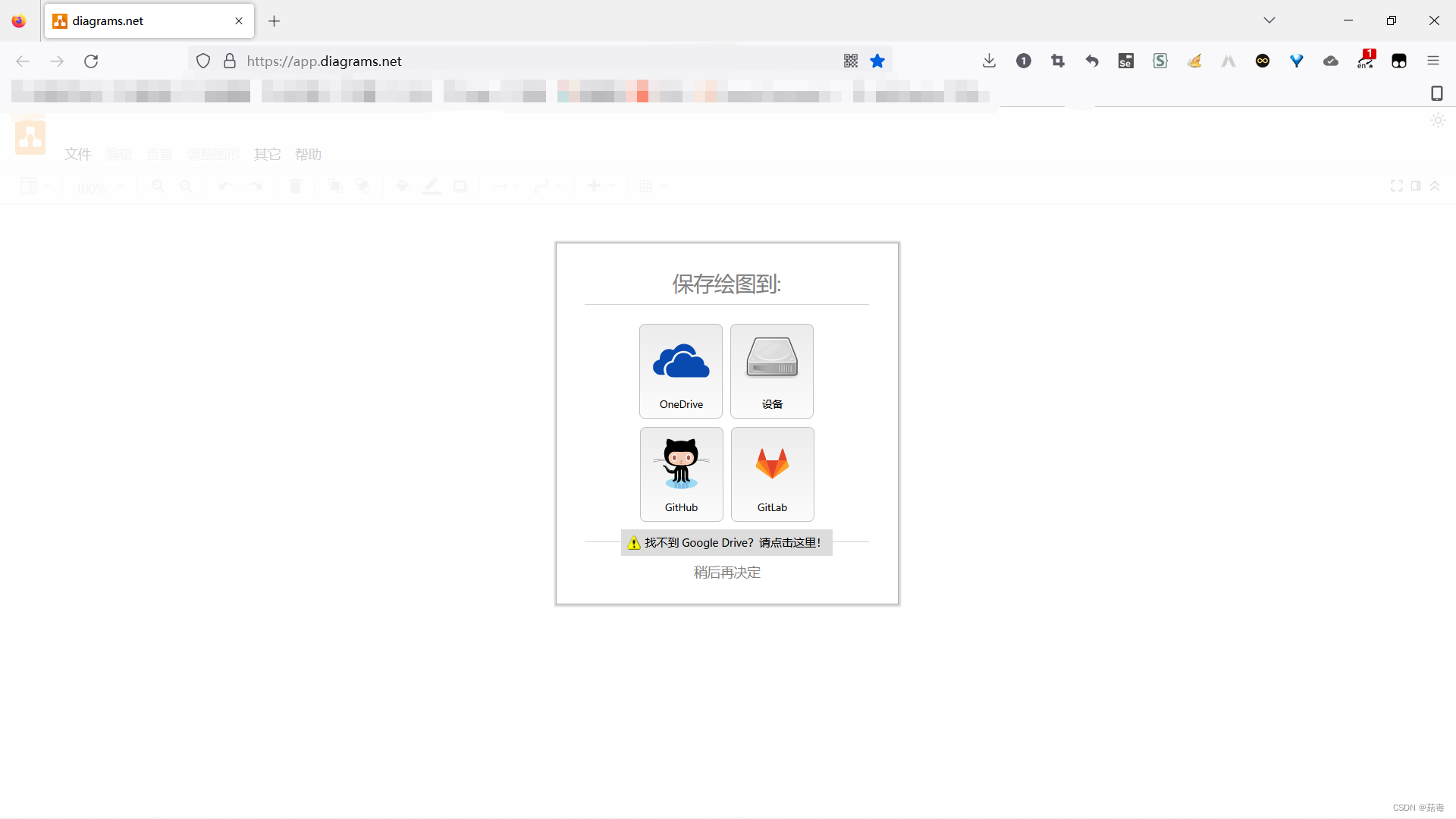
Task: Open the 文件 File menu
Action: [x=77, y=155]
